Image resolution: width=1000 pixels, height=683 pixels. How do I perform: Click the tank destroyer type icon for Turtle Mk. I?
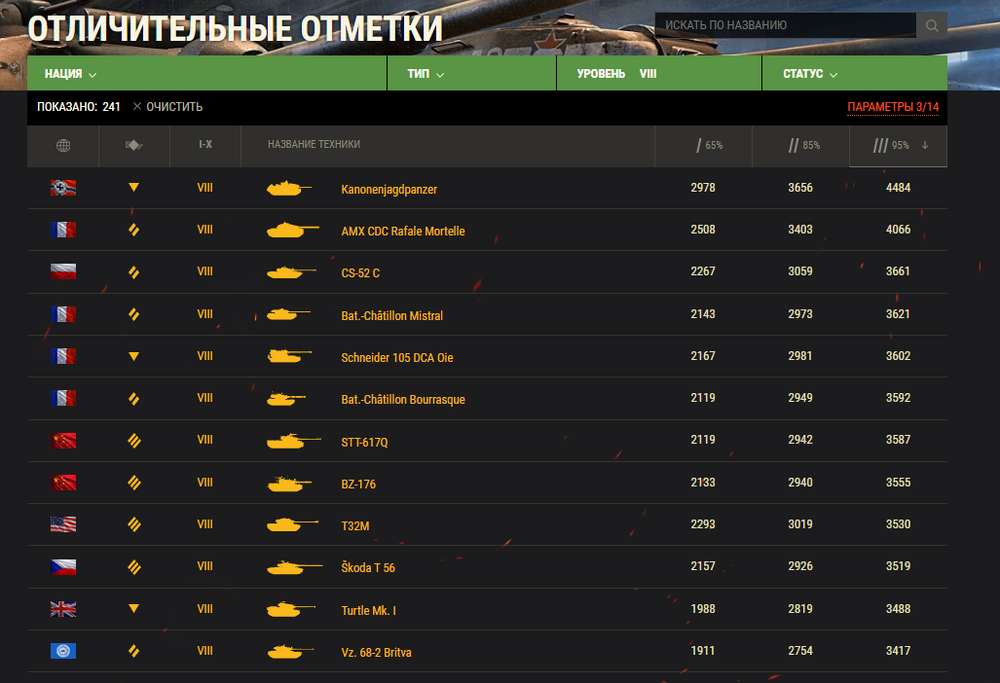(x=133, y=608)
